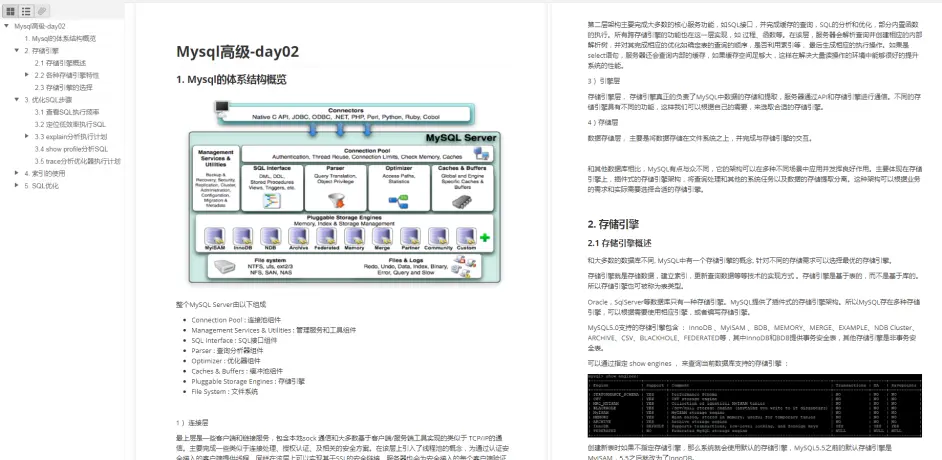Click the SQL Interface icon in diagram

point(272,200)
